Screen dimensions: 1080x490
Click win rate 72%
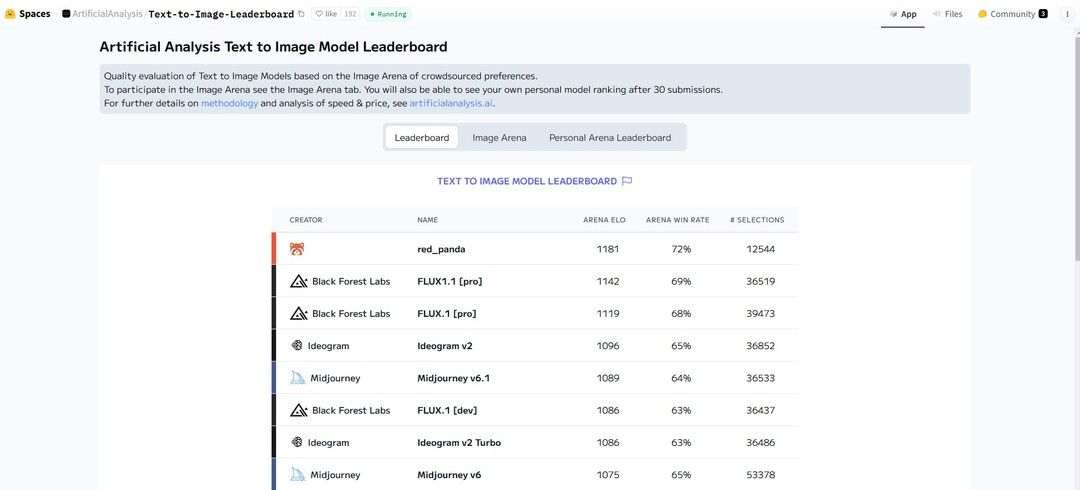point(681,249)
